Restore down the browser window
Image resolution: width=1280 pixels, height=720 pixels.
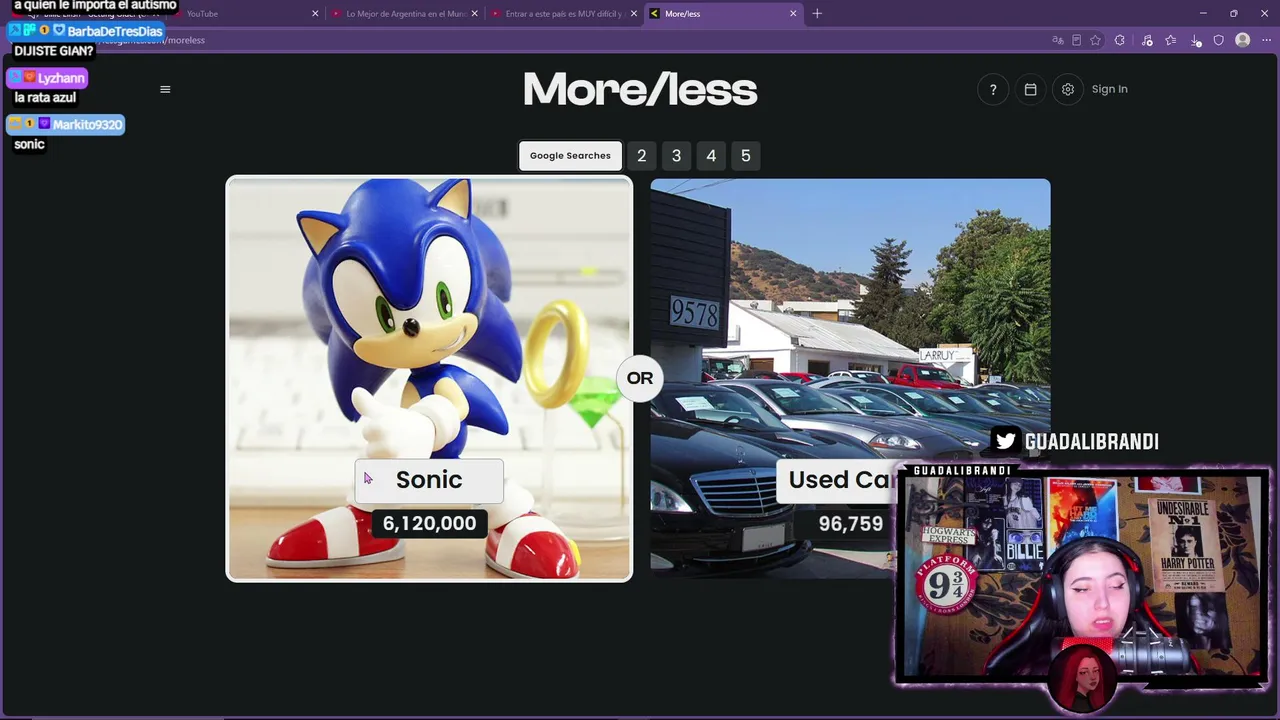pyautogui.click(x=1233, y=13)
